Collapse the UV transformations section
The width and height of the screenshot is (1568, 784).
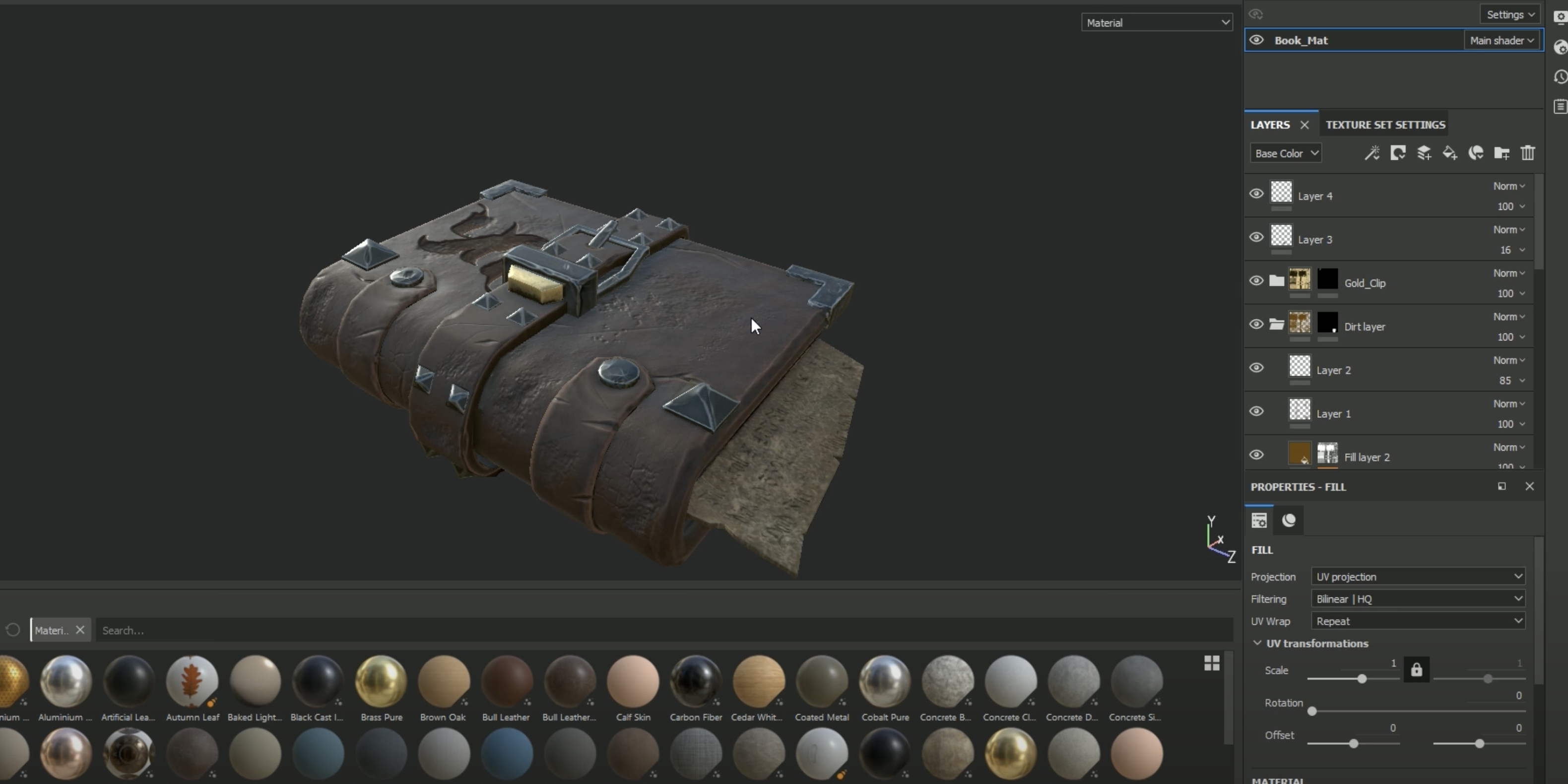(1257, 643)
